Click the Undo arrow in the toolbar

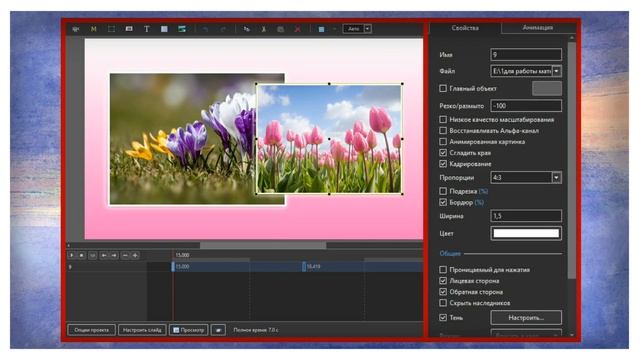point(205,29)
